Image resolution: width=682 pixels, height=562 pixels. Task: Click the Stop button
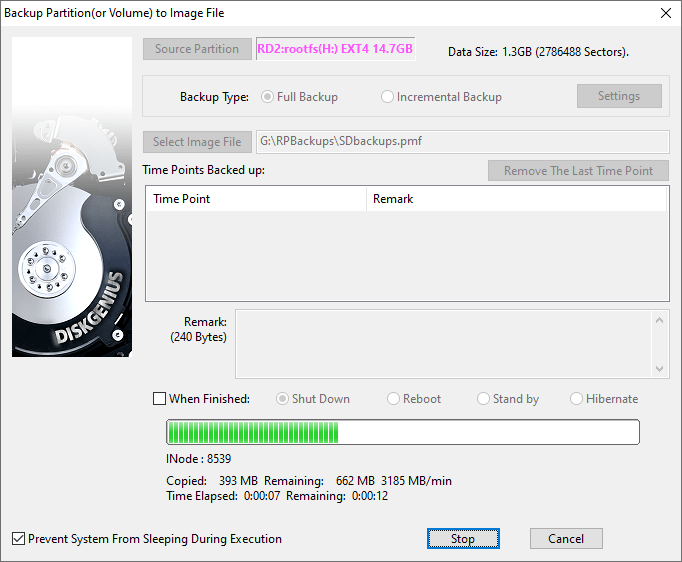(x=462, y=539)
